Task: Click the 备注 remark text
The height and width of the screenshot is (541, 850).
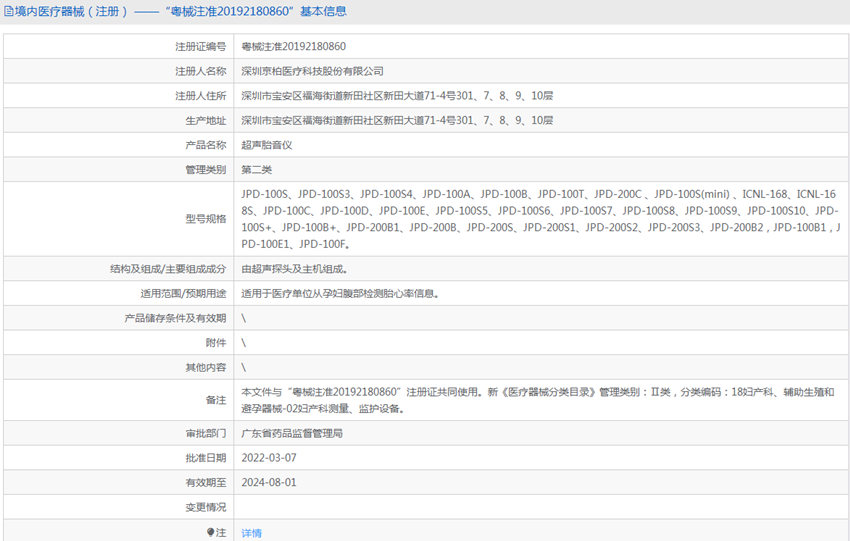Action: tap(538, 400)
